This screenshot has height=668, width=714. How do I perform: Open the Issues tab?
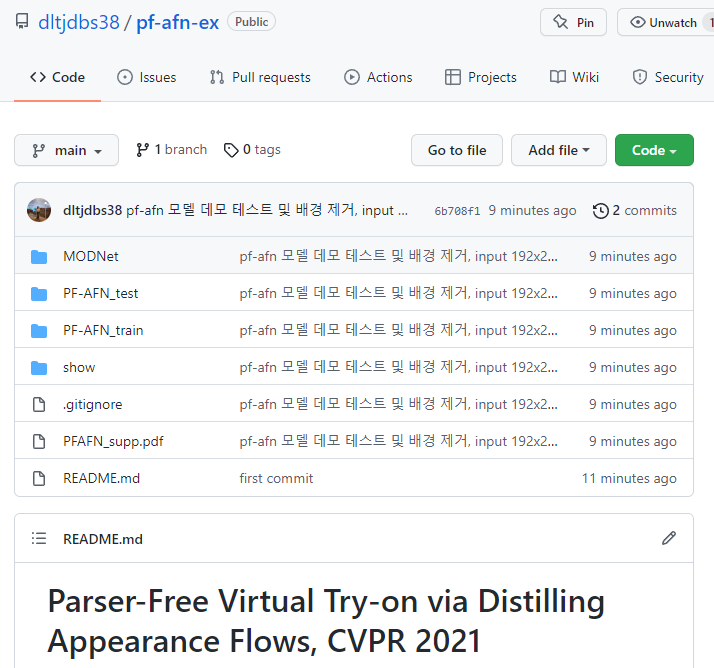coord(147,77)
